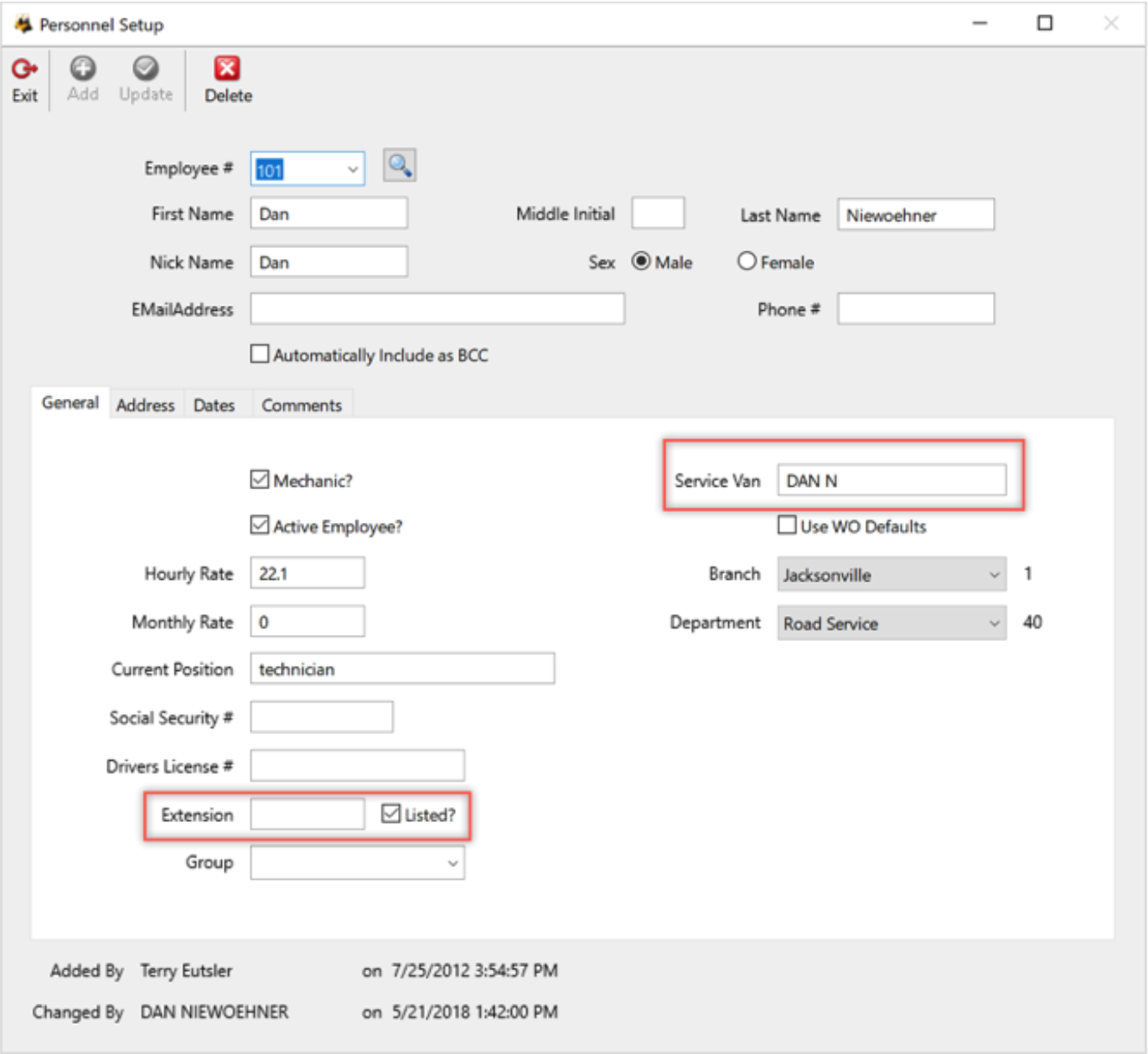Enable the Use WO Defaults checkbox
1148x1054 pixels.
786,526
